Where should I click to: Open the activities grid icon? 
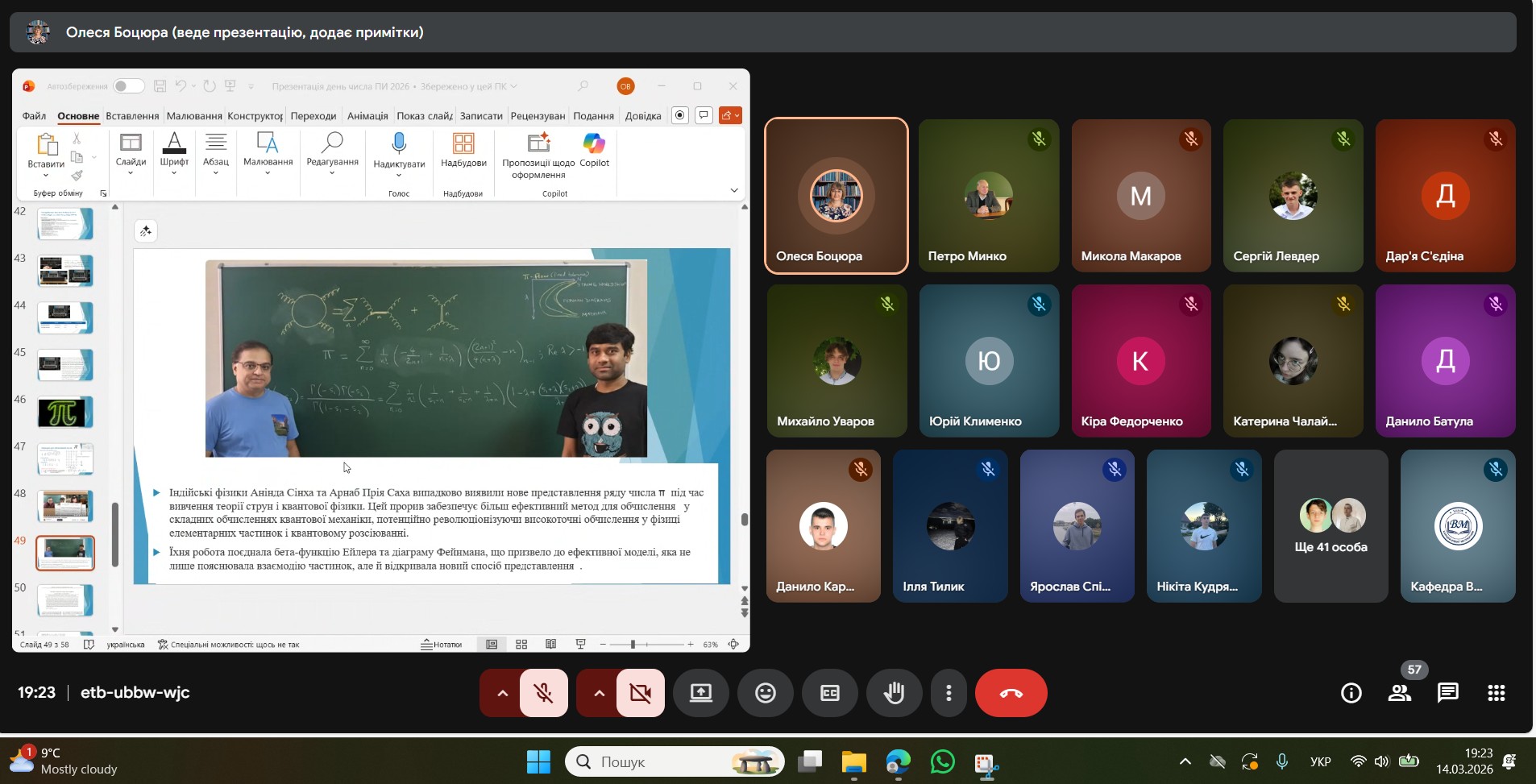(1496, 693)
